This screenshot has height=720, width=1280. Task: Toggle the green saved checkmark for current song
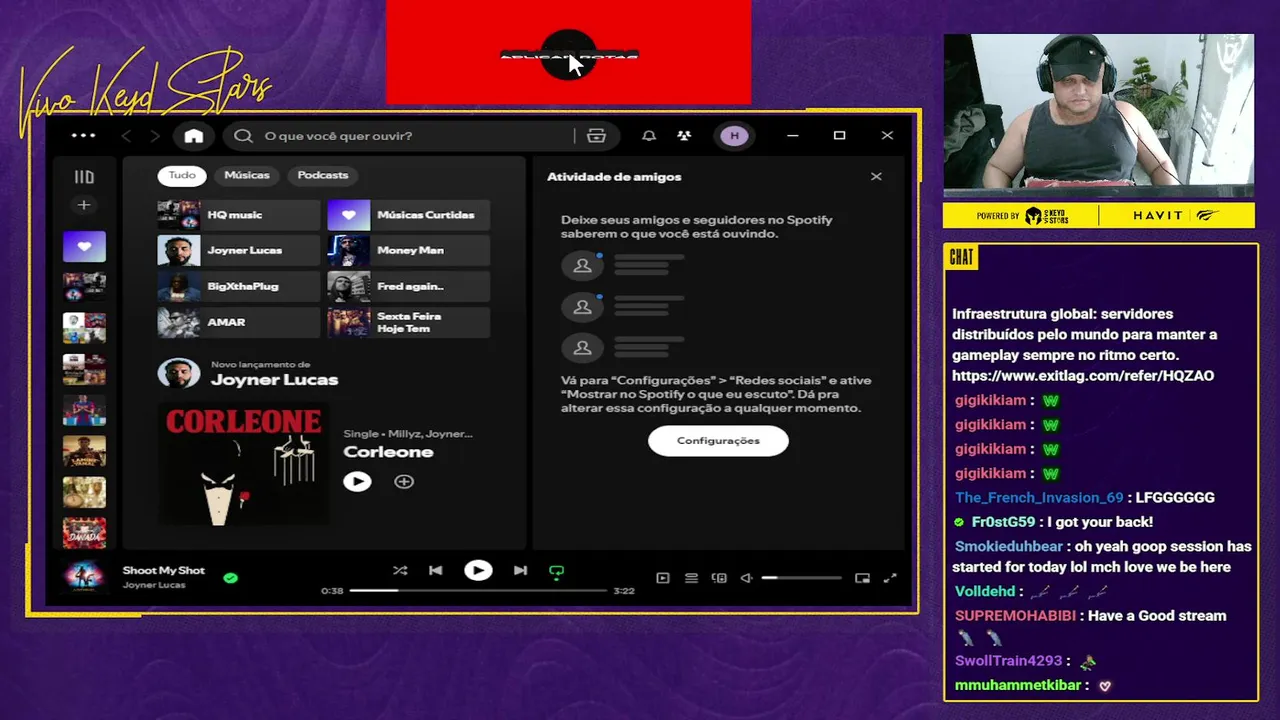click(230, 578)
